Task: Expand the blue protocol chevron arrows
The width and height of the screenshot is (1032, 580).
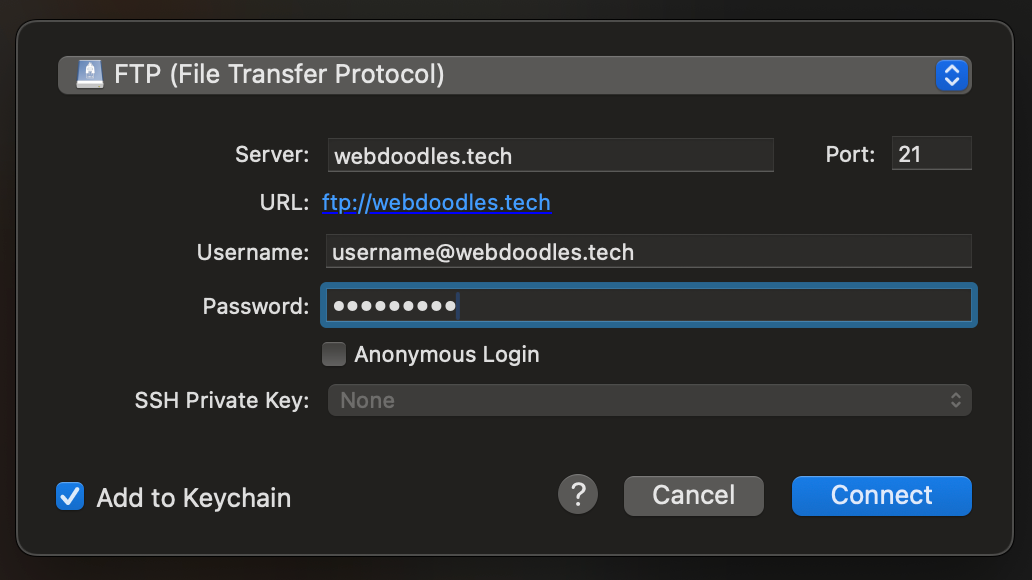Action: click(951, 75)
